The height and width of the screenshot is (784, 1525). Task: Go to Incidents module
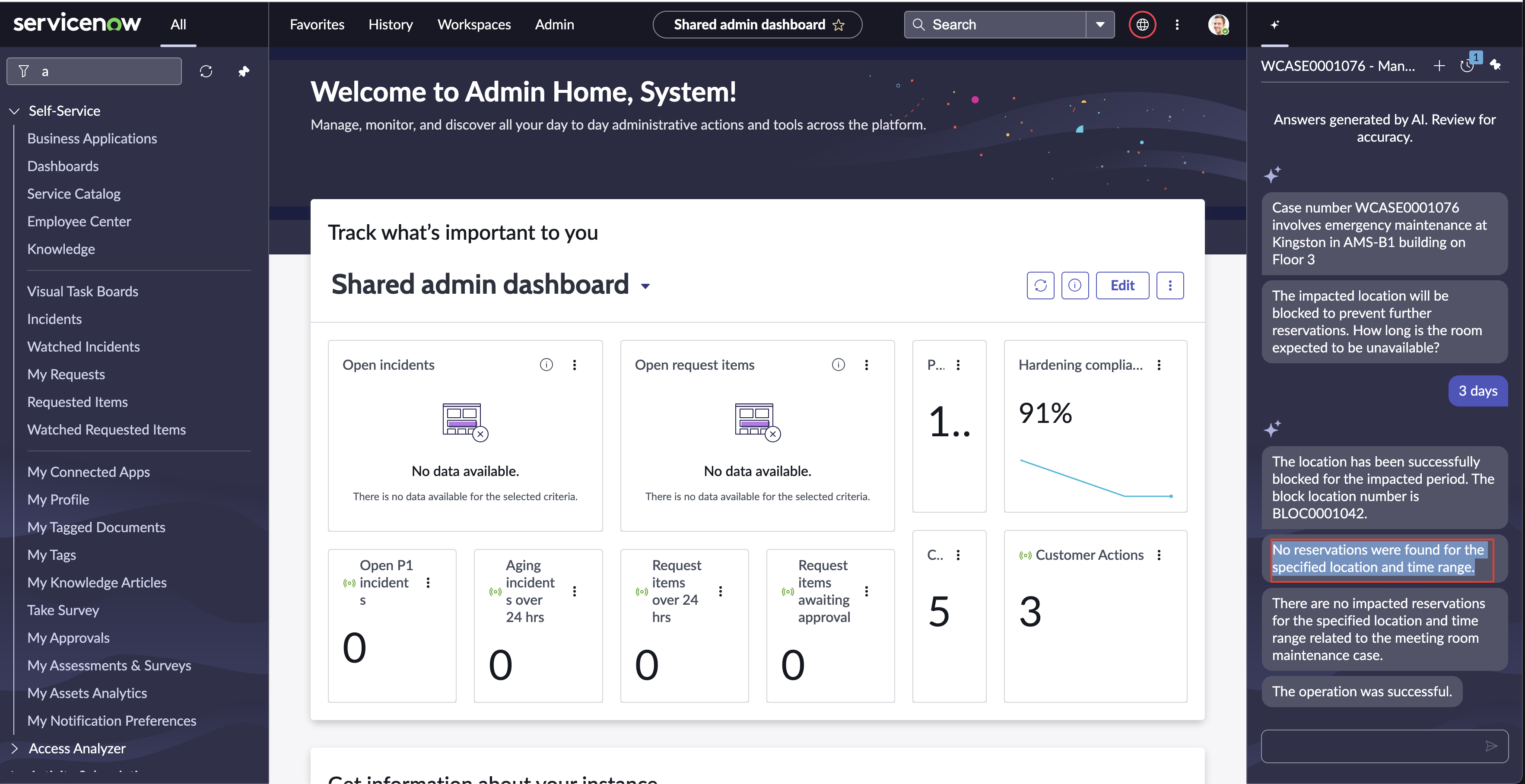pyautogui.click(x=54, y=319)
